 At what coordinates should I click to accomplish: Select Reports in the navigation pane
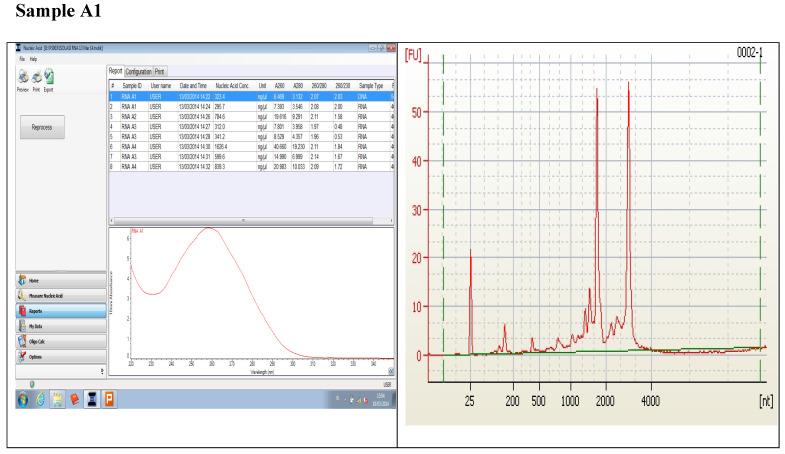click(x=61, y=311)
